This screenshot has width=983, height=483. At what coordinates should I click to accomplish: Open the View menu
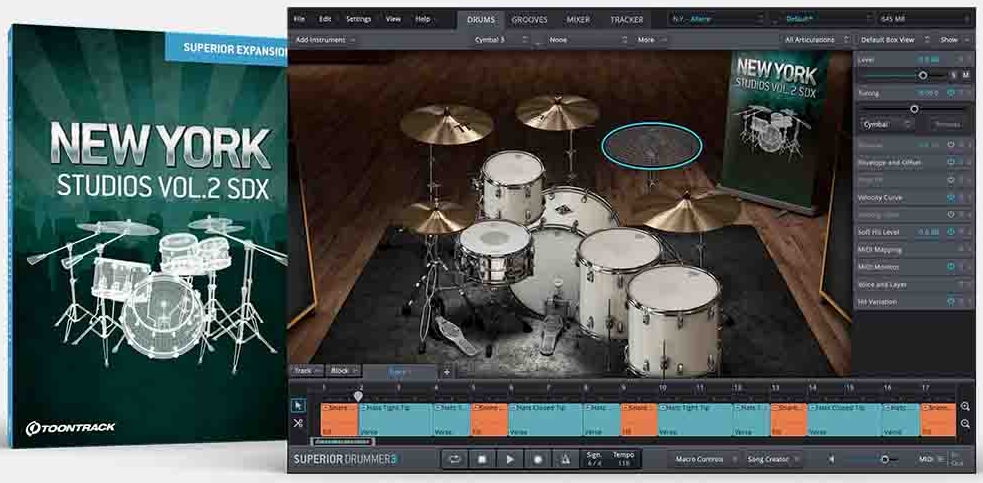pos(393,19)
